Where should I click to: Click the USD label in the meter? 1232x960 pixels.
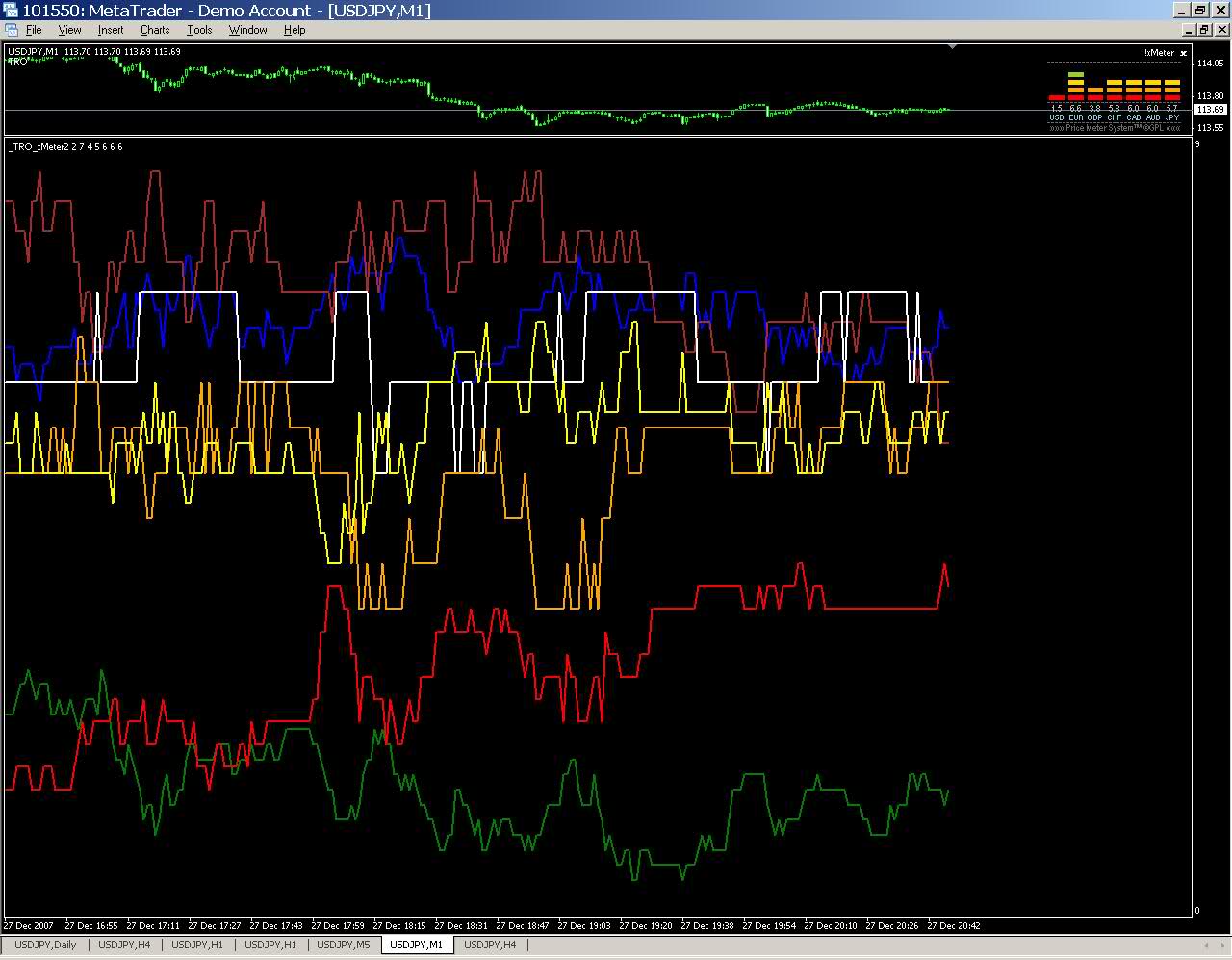[1057, 118]
